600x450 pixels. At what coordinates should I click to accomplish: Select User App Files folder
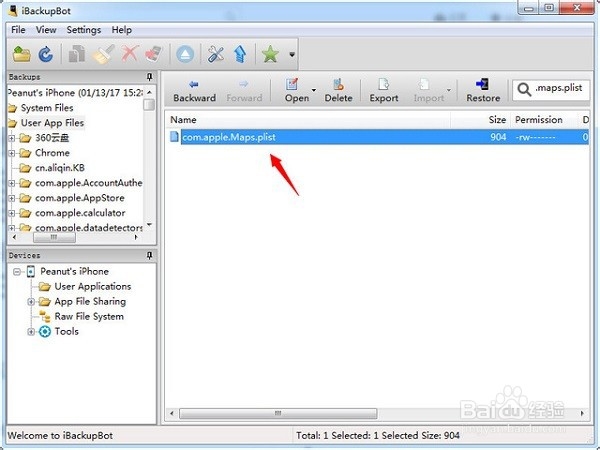pos(52,123)
